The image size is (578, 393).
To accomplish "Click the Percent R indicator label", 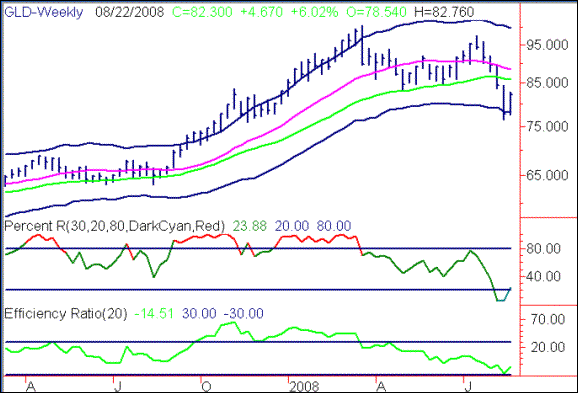I will click(x=114, y=226).
